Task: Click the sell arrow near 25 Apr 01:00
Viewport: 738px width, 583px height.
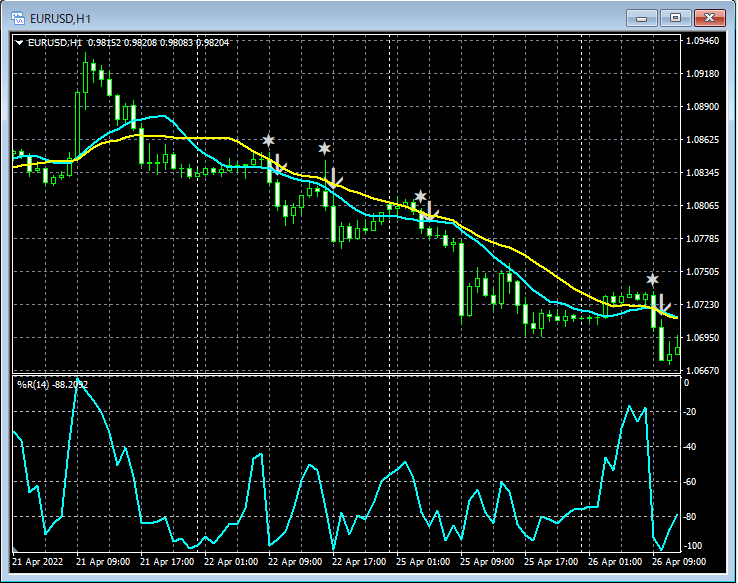Action: 431,211
